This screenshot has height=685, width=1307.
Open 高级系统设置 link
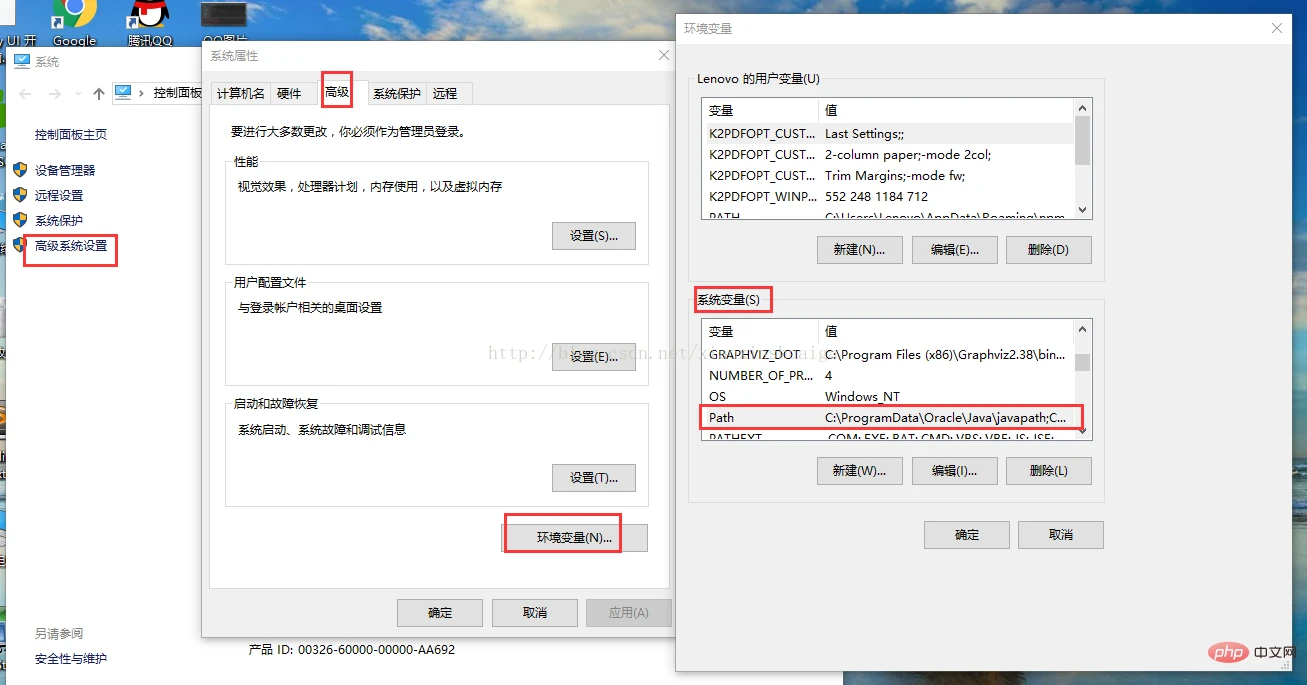(x=71, y=245)
